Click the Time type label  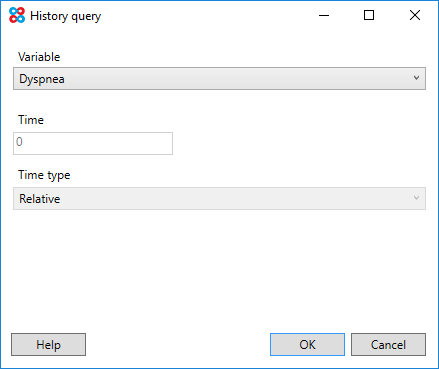pos(44,175)
